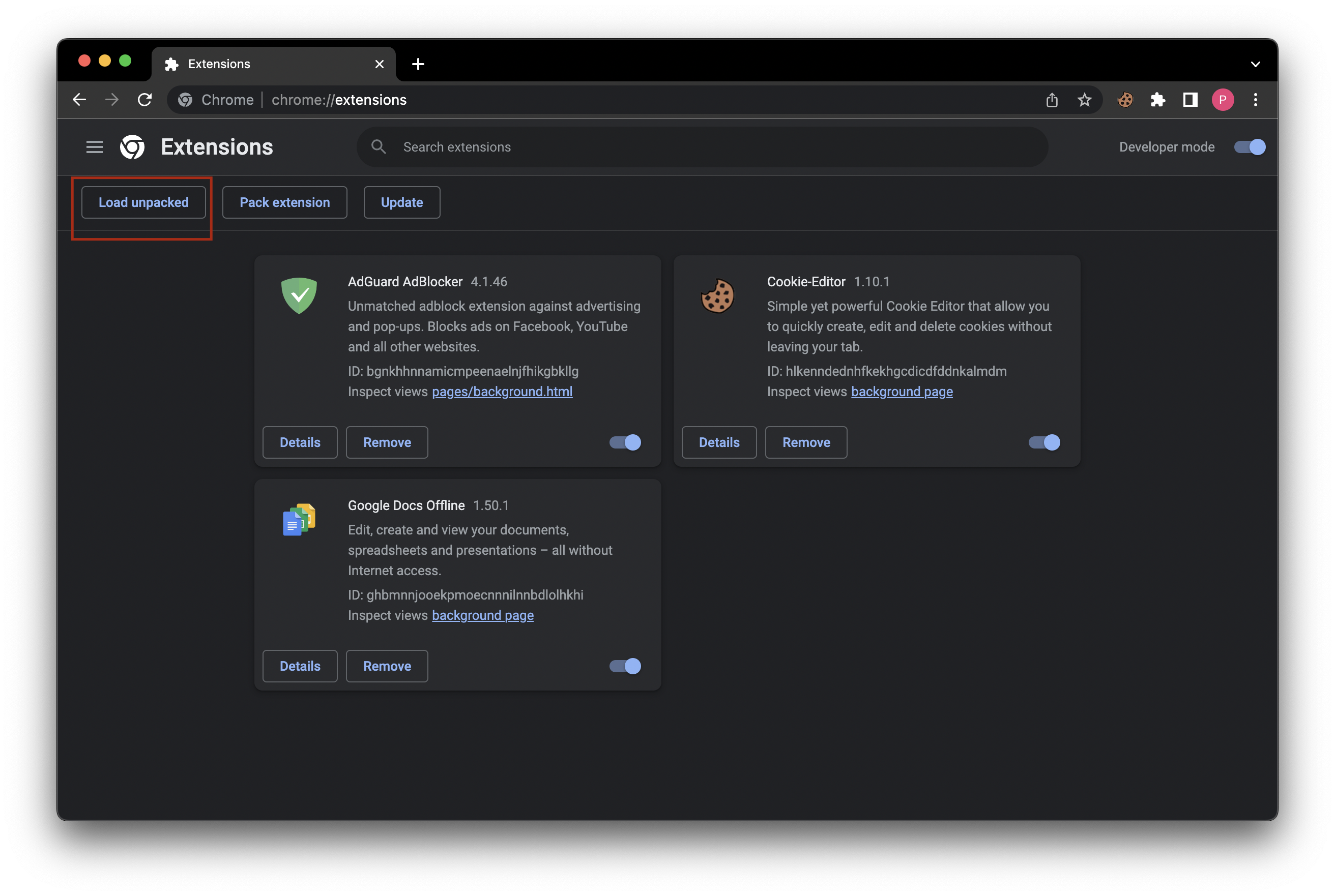Click the share icon in the address bar

coord(1052,100)
